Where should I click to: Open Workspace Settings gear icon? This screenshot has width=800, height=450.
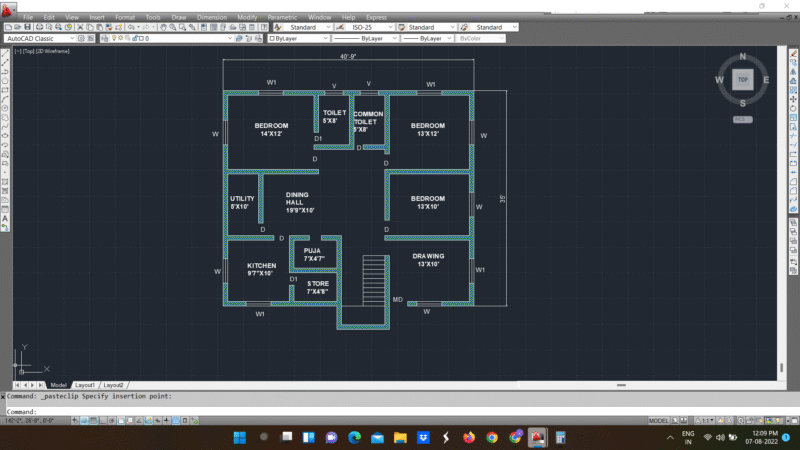[x=81, y=38]
